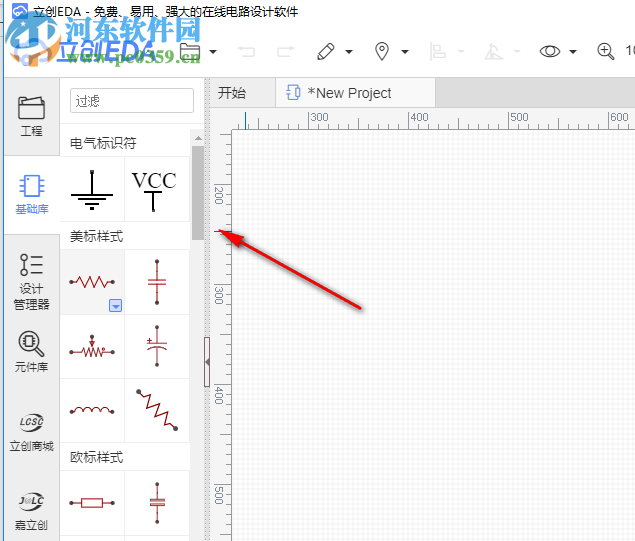The height and width of the screenshot is (541, 635).
Task: Switch to the 开始 tab
Action: tap(232, 93)
